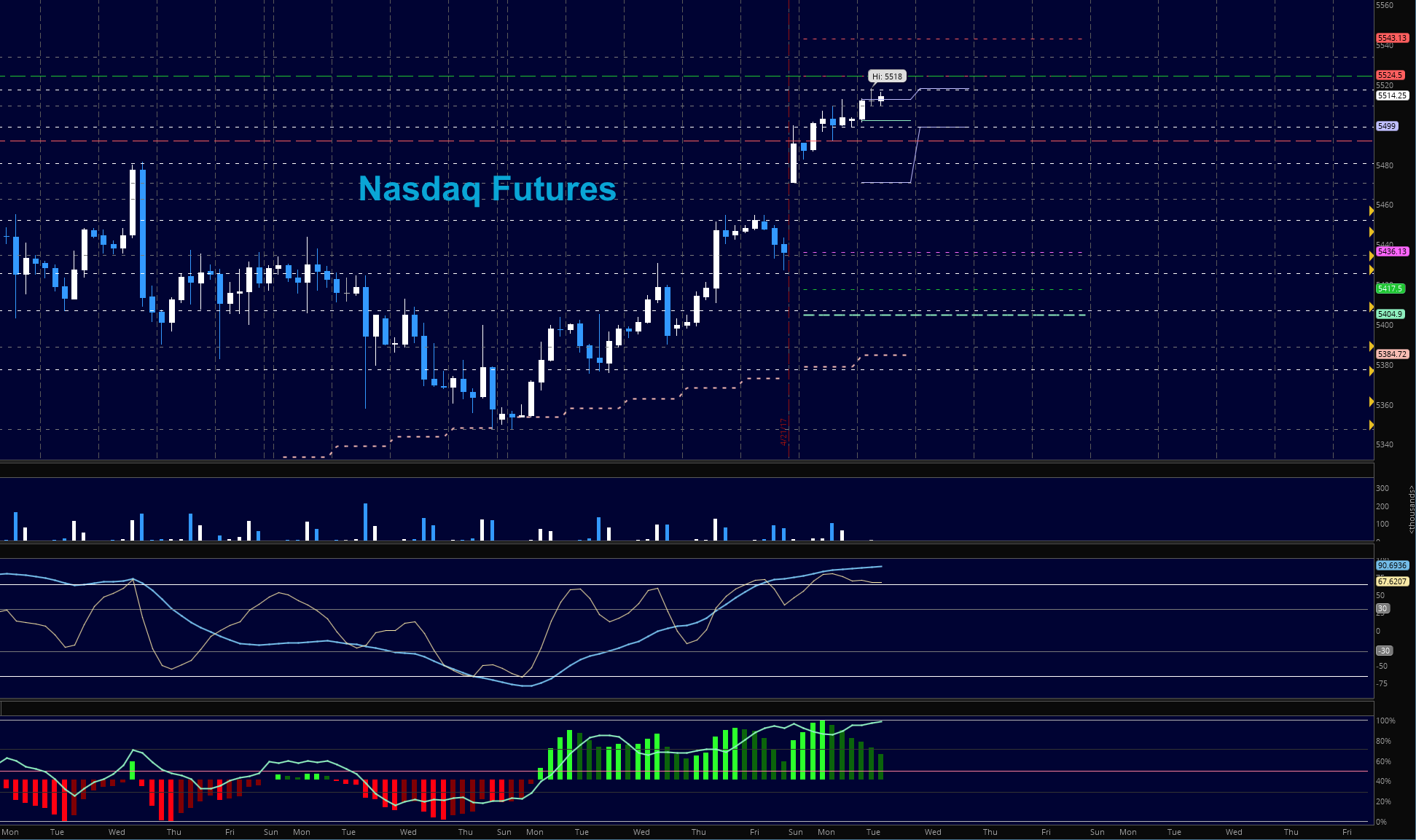Click the -30 oversold level label
The image size is (1416, 840).
(x=1384, y=651)
